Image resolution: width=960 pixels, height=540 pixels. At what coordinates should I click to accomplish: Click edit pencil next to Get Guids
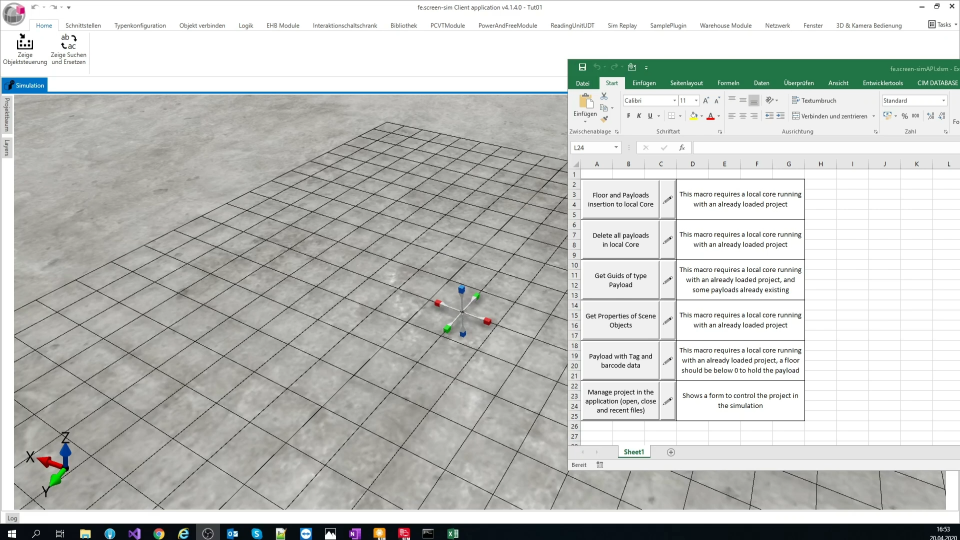667,280
